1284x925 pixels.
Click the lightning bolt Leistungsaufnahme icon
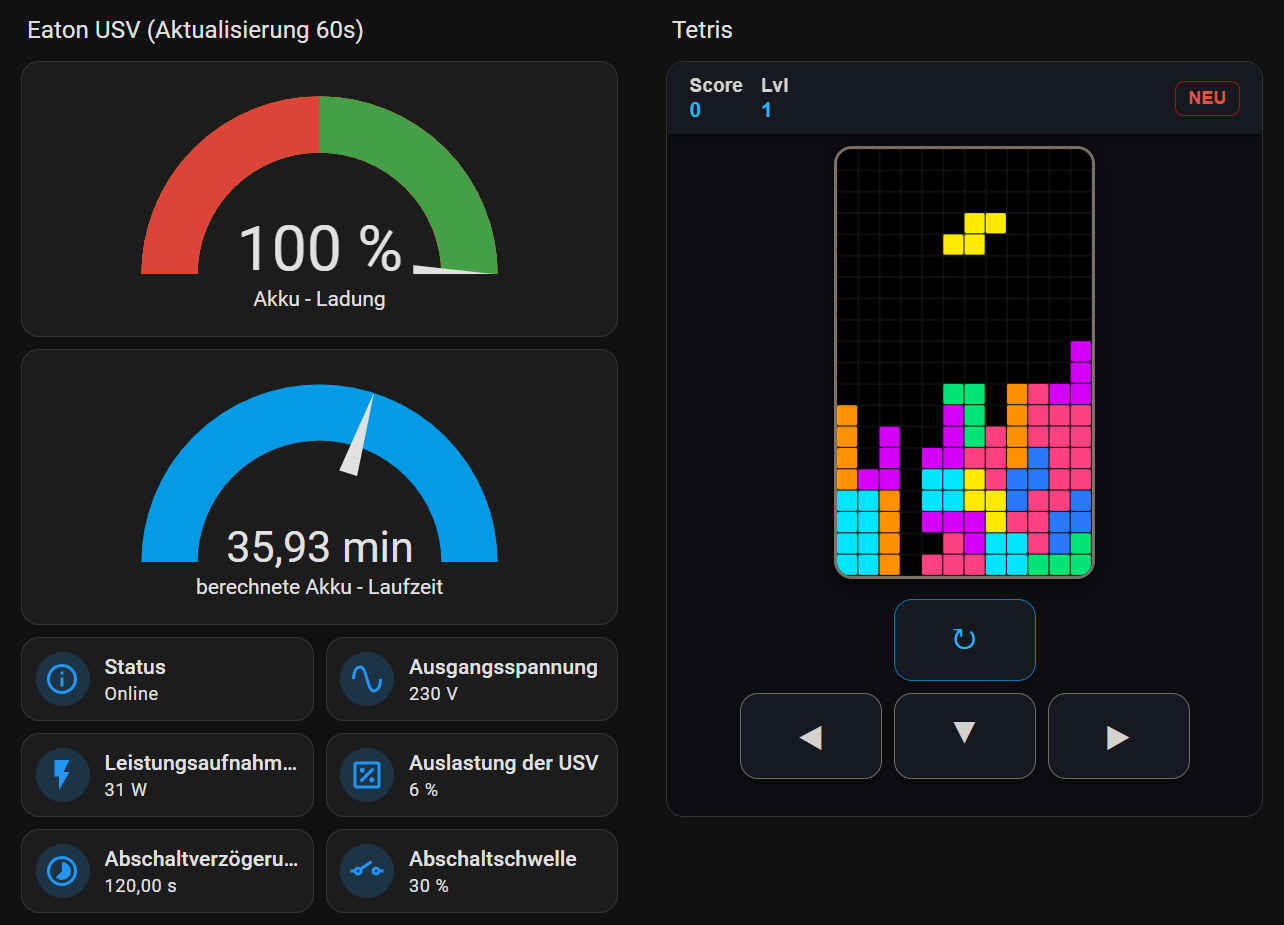[x=62, y=775]
